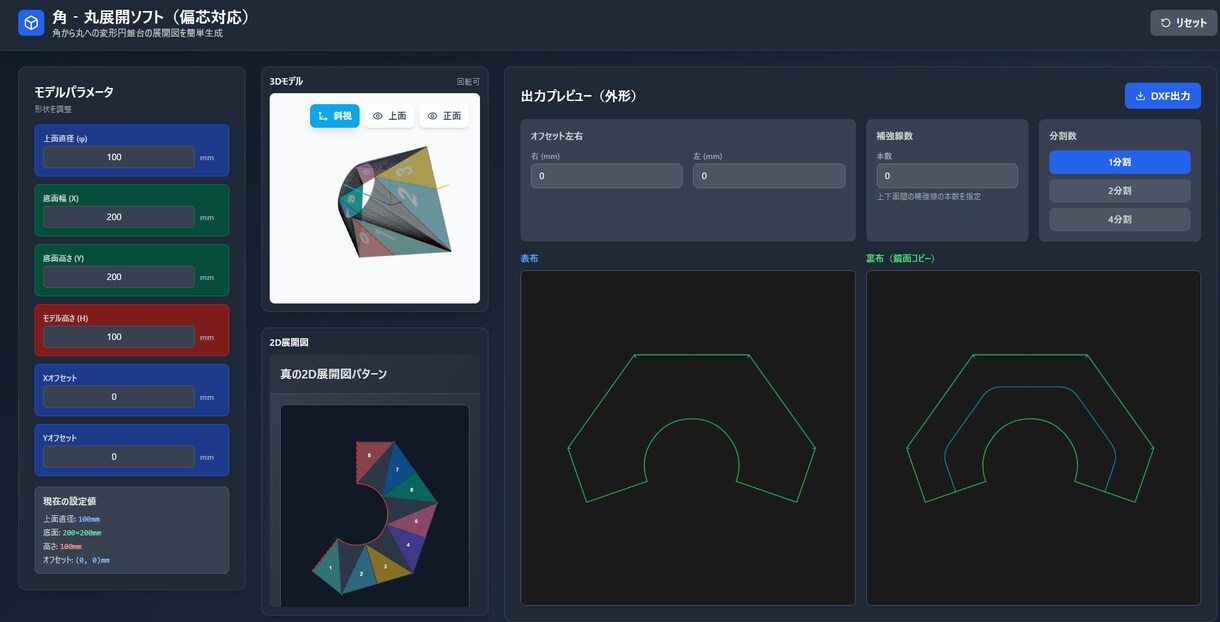Click the モデルパラメータ heading
Screen dimensions: 1220x622
[74, 92]
